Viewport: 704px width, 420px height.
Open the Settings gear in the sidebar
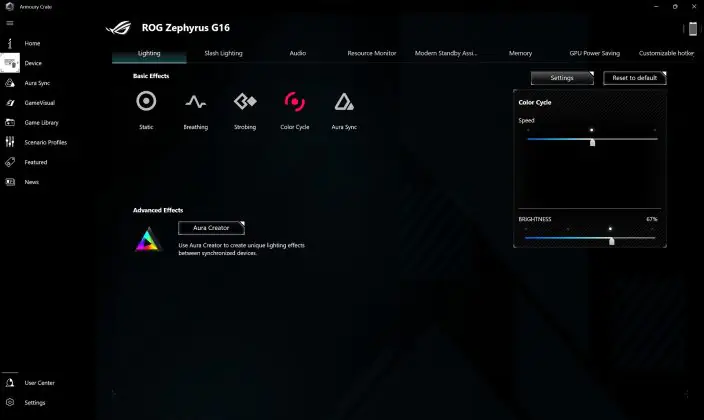(x=10, y=402)
